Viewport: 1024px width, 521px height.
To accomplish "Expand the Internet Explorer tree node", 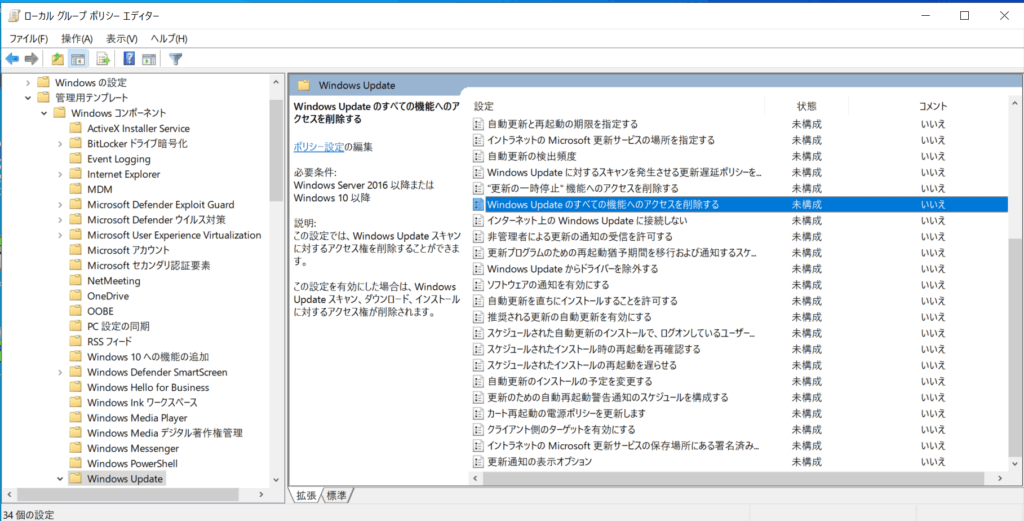I will [x=59, y=174].
